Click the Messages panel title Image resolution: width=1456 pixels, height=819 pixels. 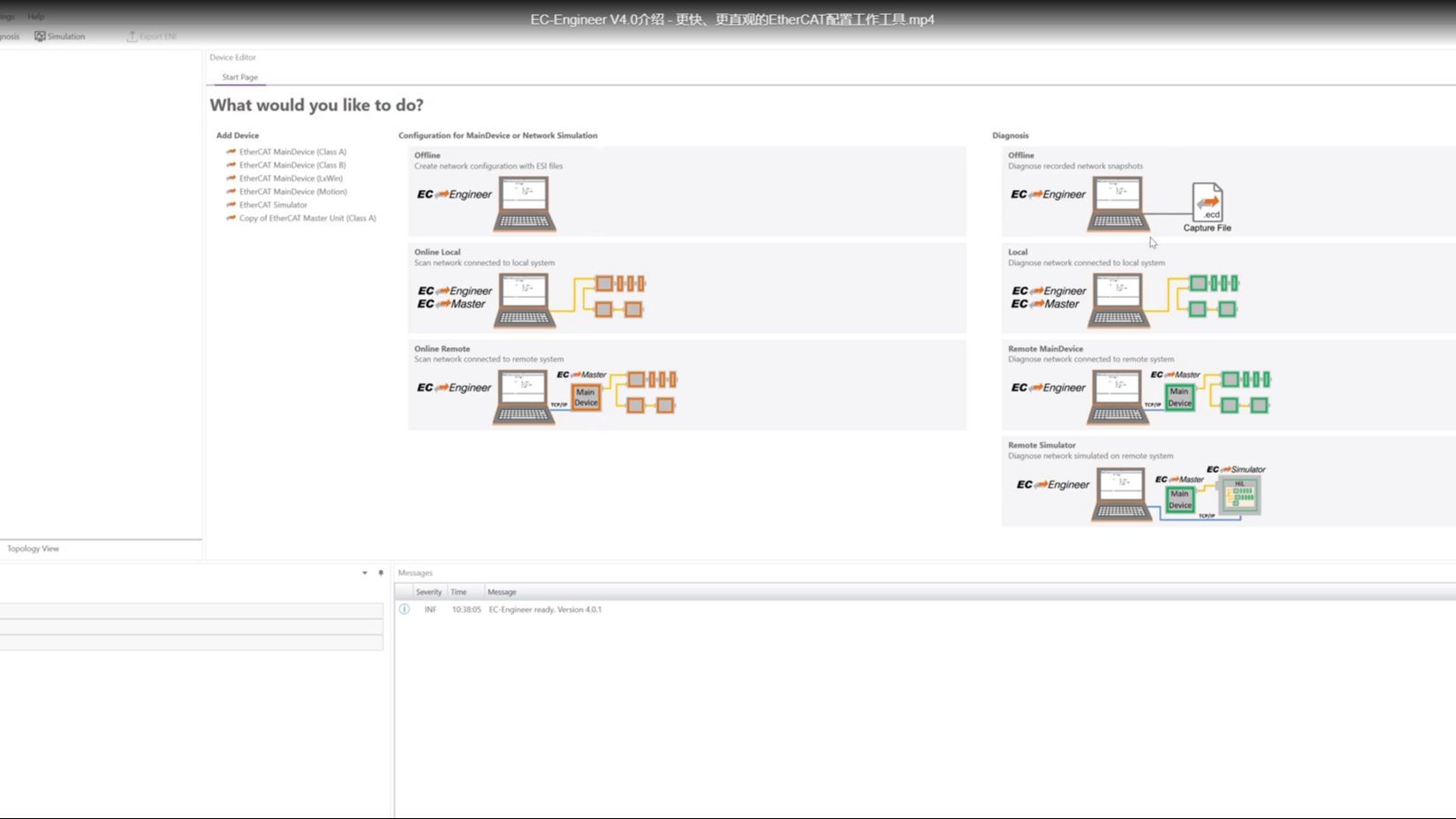(x=415, y=573)
